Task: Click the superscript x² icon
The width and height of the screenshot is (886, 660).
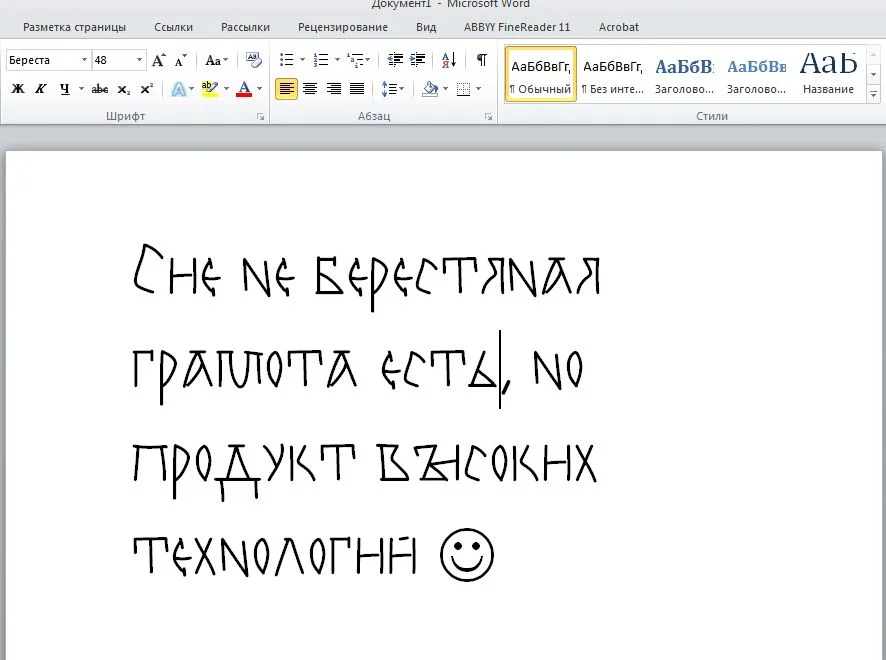Action: [x=146, y=89]
